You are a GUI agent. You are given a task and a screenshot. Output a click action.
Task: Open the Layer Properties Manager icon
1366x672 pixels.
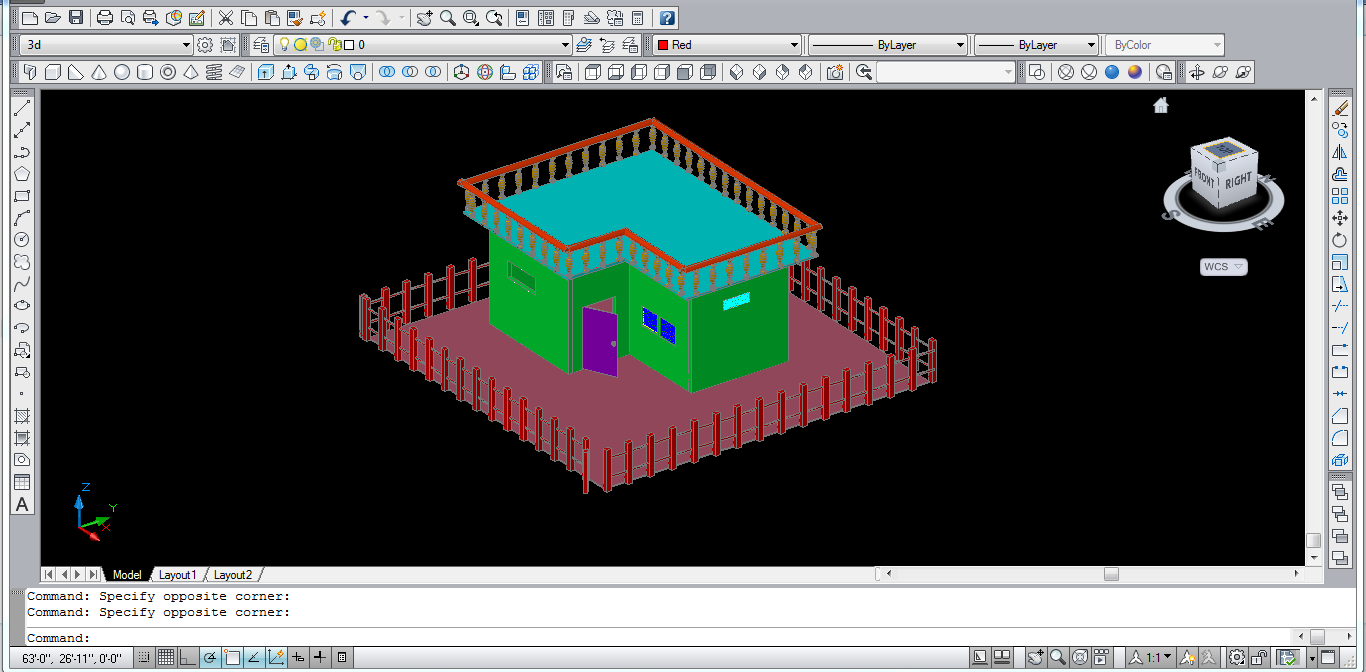click(x=261, y=45)
